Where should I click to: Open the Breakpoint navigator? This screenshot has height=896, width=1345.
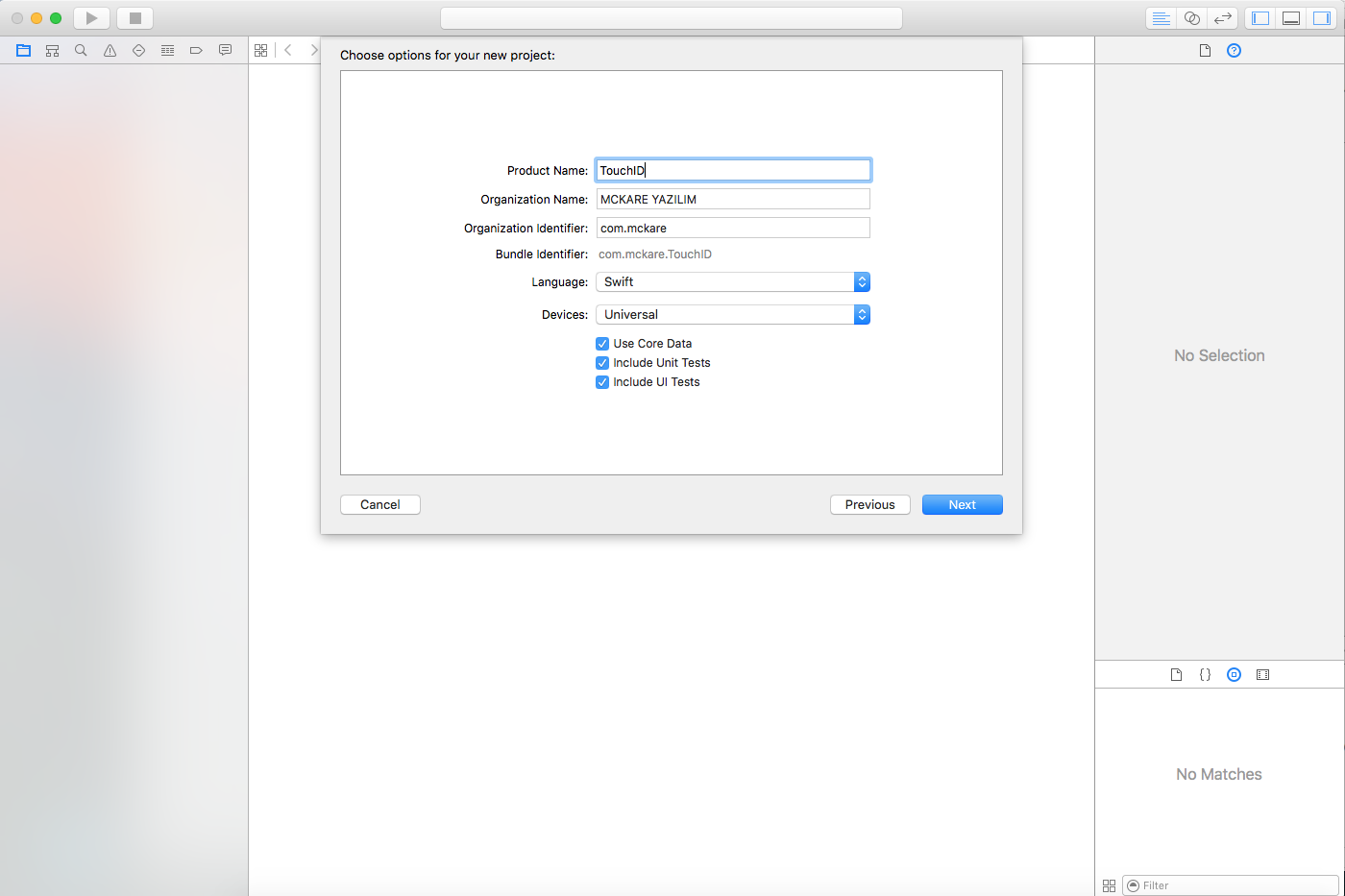(x=196, y=50)
